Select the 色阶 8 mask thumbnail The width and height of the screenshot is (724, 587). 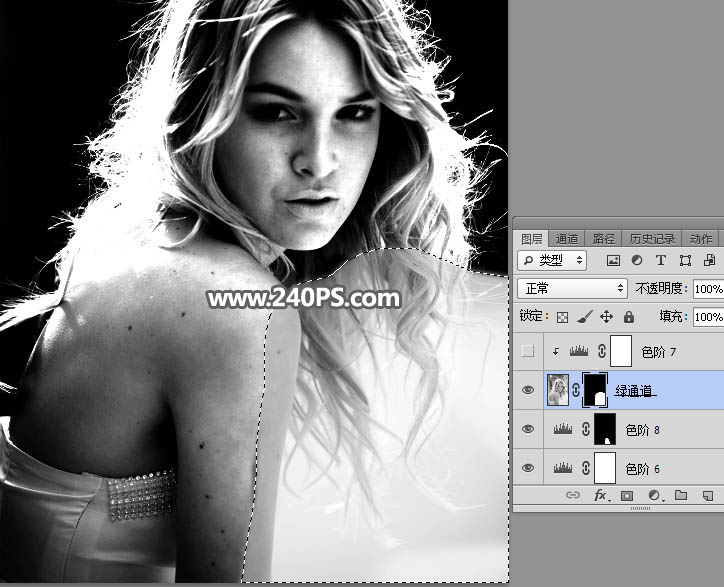(x=605, y=429)
